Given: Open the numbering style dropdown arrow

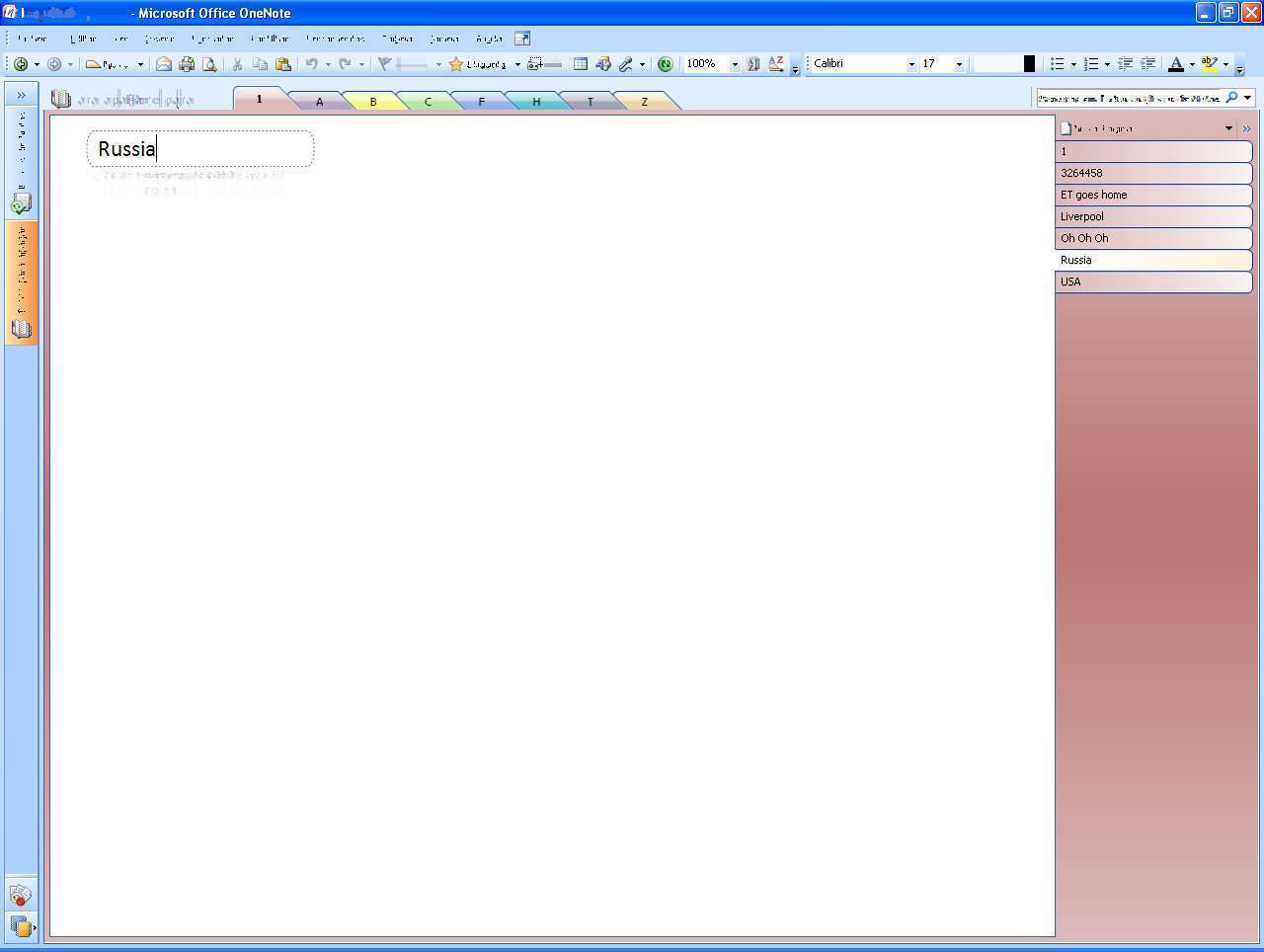Looking at the screenshot, I should pos(1107,64).
